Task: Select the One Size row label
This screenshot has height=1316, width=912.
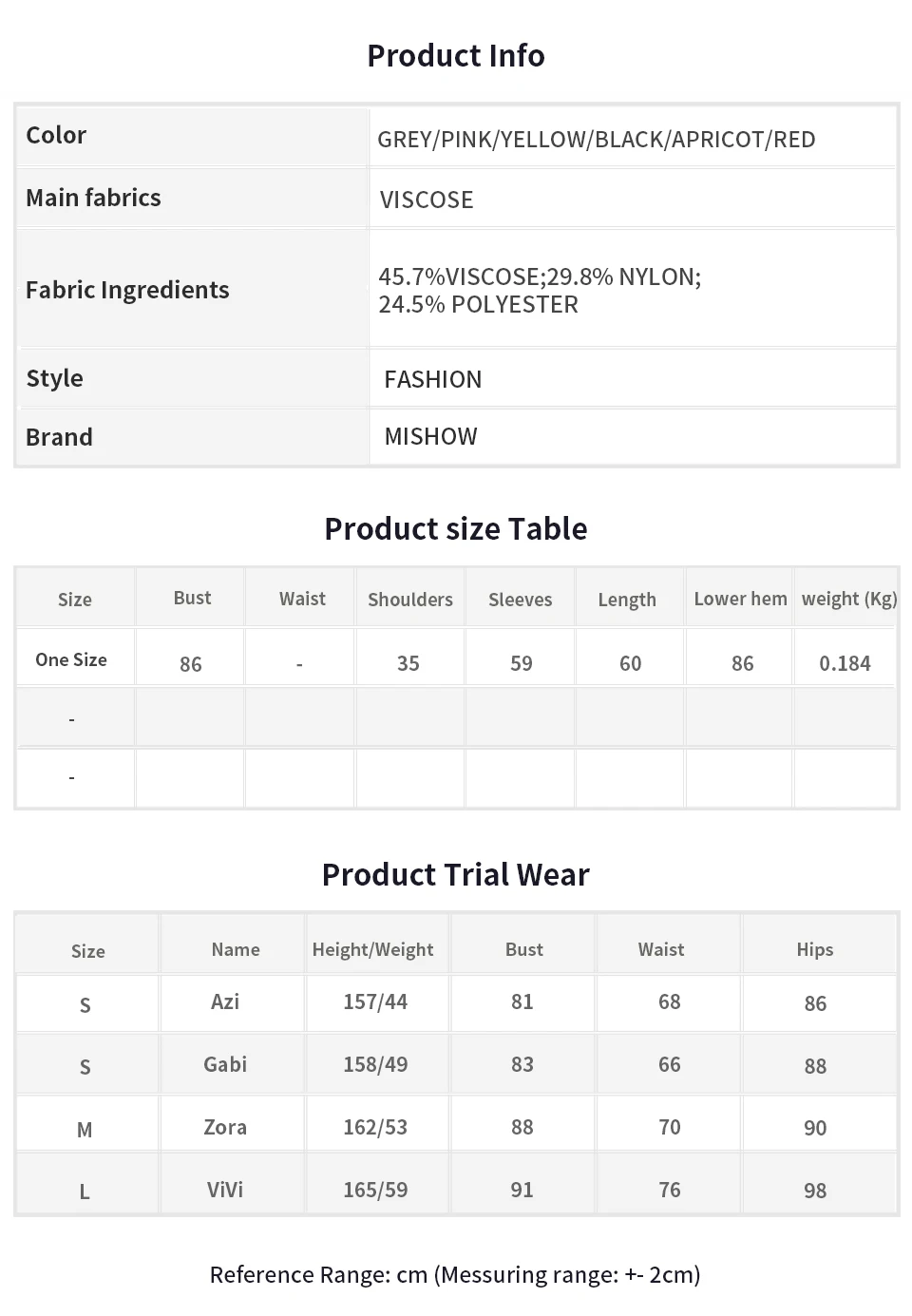Action: 71,659
